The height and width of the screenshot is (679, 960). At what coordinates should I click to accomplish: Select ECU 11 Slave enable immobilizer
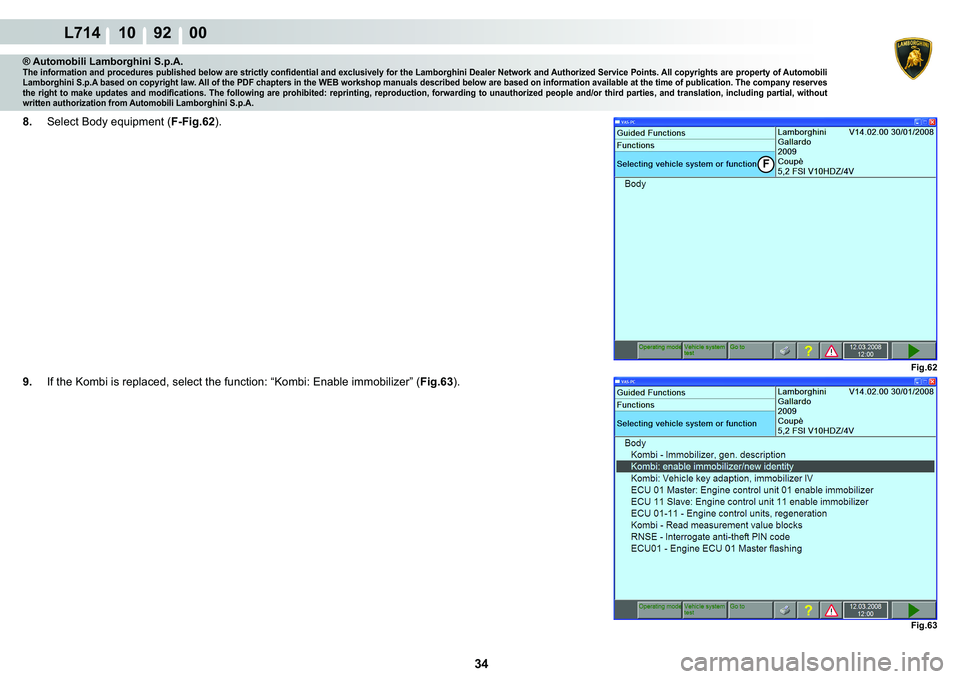[749, 501]
